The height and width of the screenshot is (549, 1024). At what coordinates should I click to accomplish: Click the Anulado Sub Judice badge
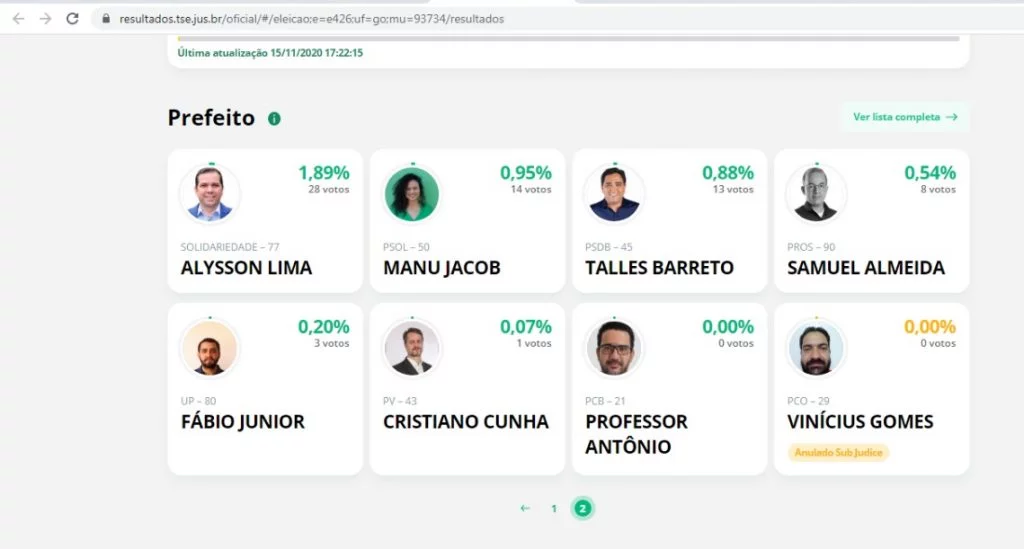pyautogui.click(x=839, y=452)
